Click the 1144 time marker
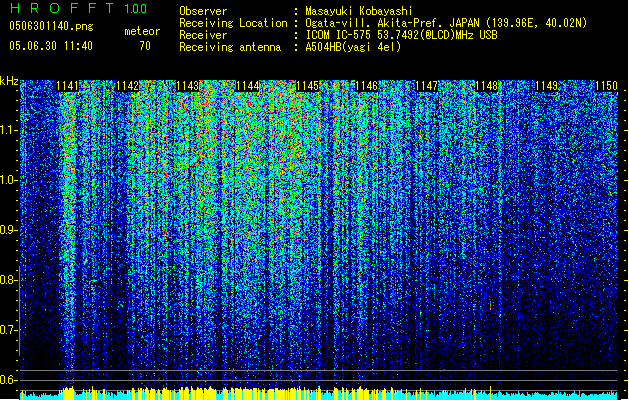 [248, 86]
